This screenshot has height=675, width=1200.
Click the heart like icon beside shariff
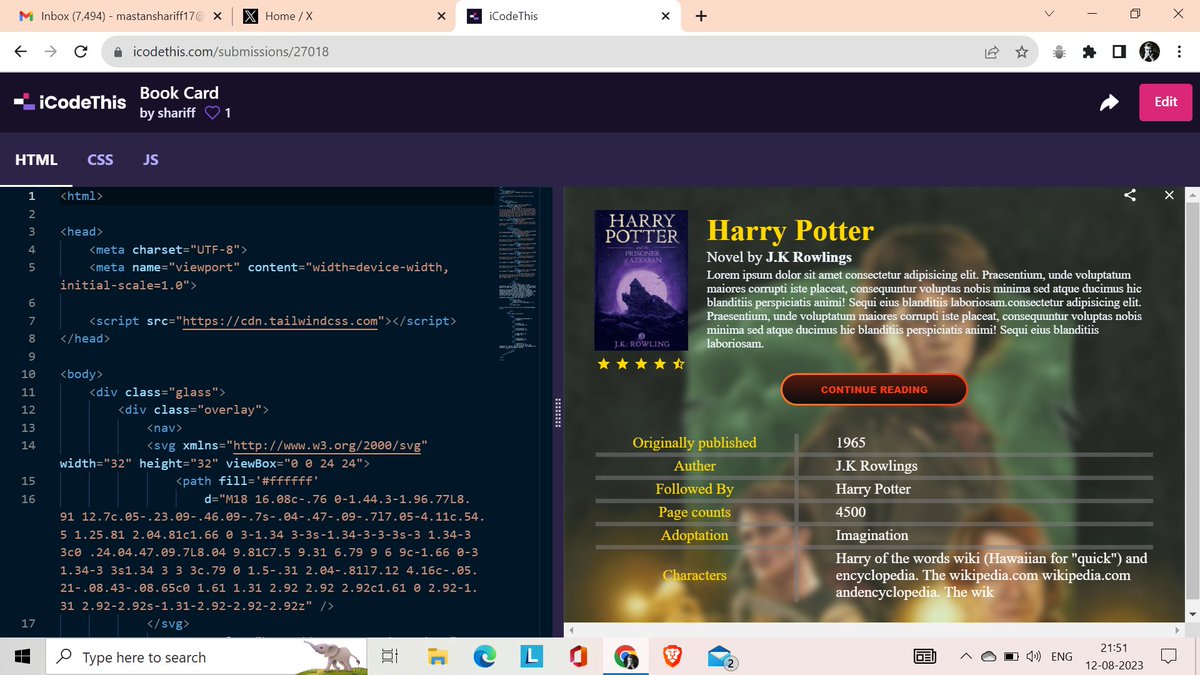(212, 113)
